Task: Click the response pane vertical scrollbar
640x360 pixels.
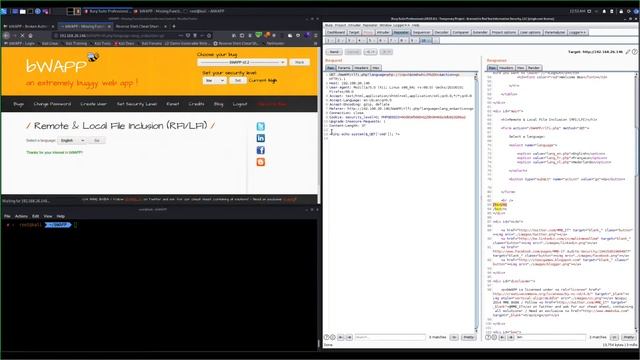Action: pos(636,202)
